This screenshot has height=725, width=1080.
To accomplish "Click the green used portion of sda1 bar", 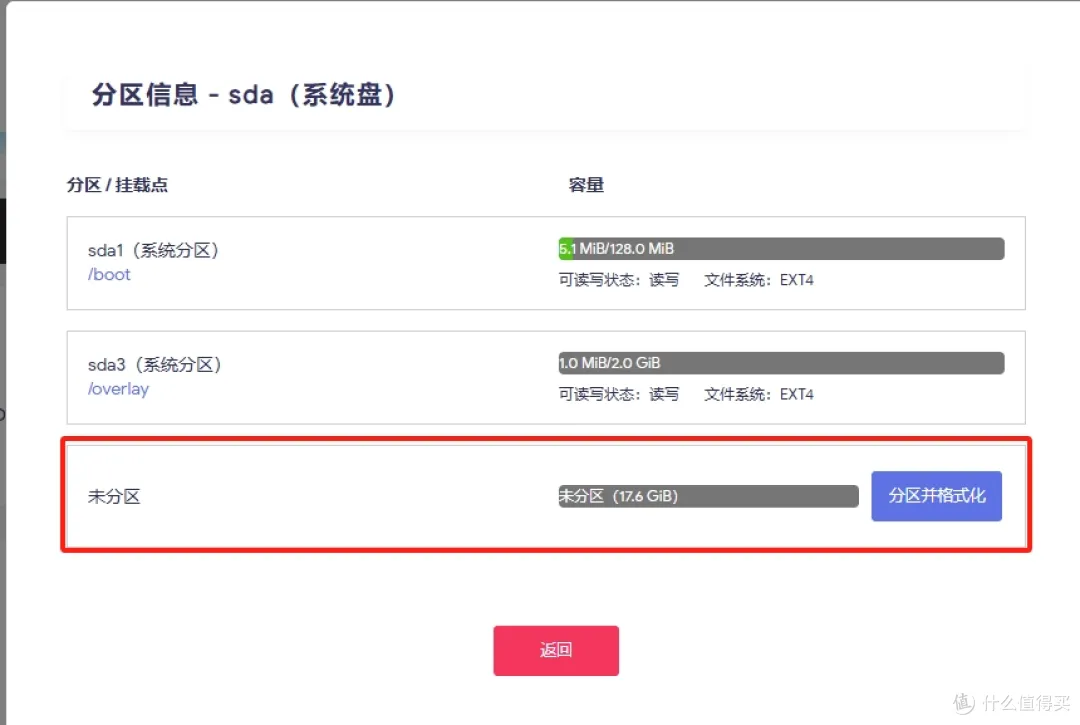I will [x=565, y=249].
